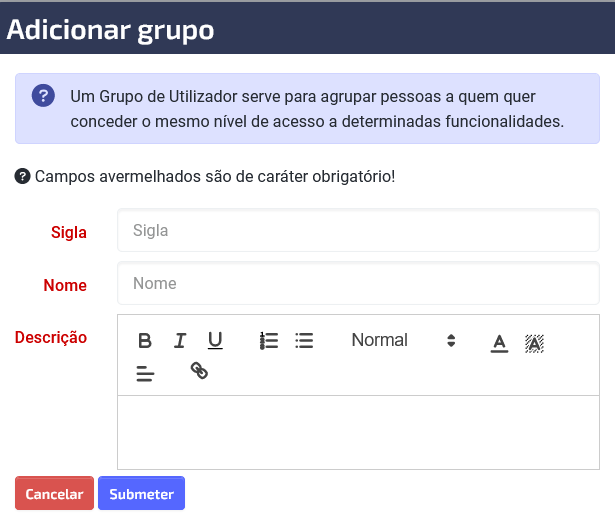The image size is (615, 528).
Task: Click the Sigla input field
Action: coord(358,230)
